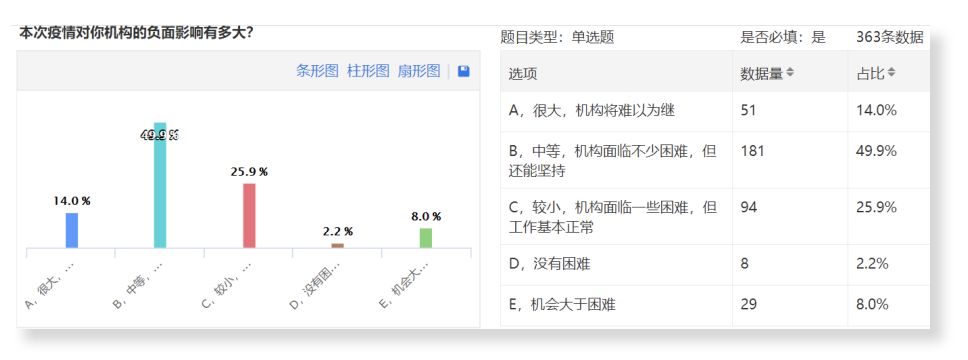Click the cyan 49.9% bar
Image resolution: width=968 pixels, height=360 pixels.
(160, 185)
